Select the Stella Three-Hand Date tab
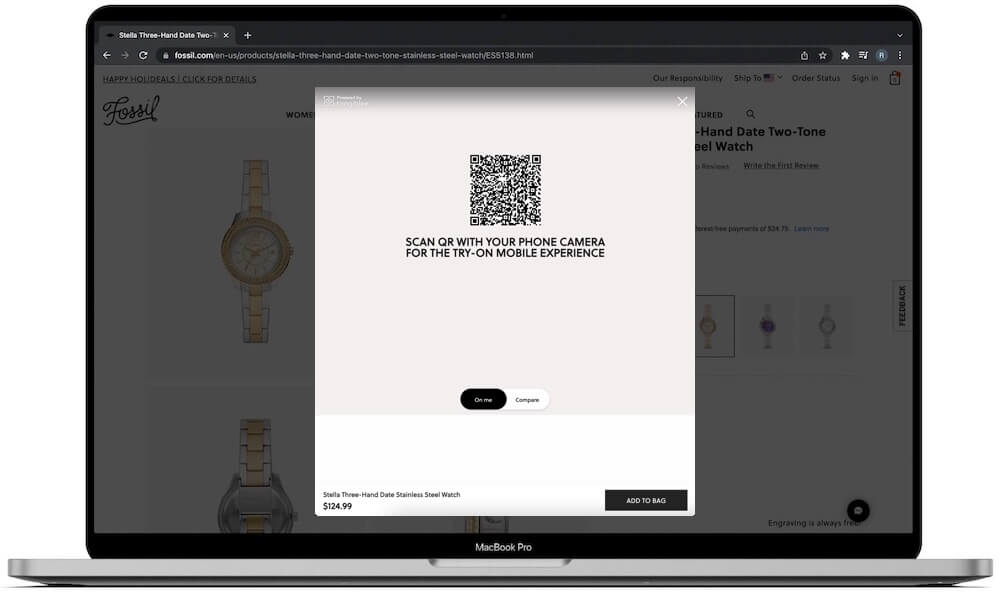The width and height of the screenshot is (1000, 593). (167, 35)
